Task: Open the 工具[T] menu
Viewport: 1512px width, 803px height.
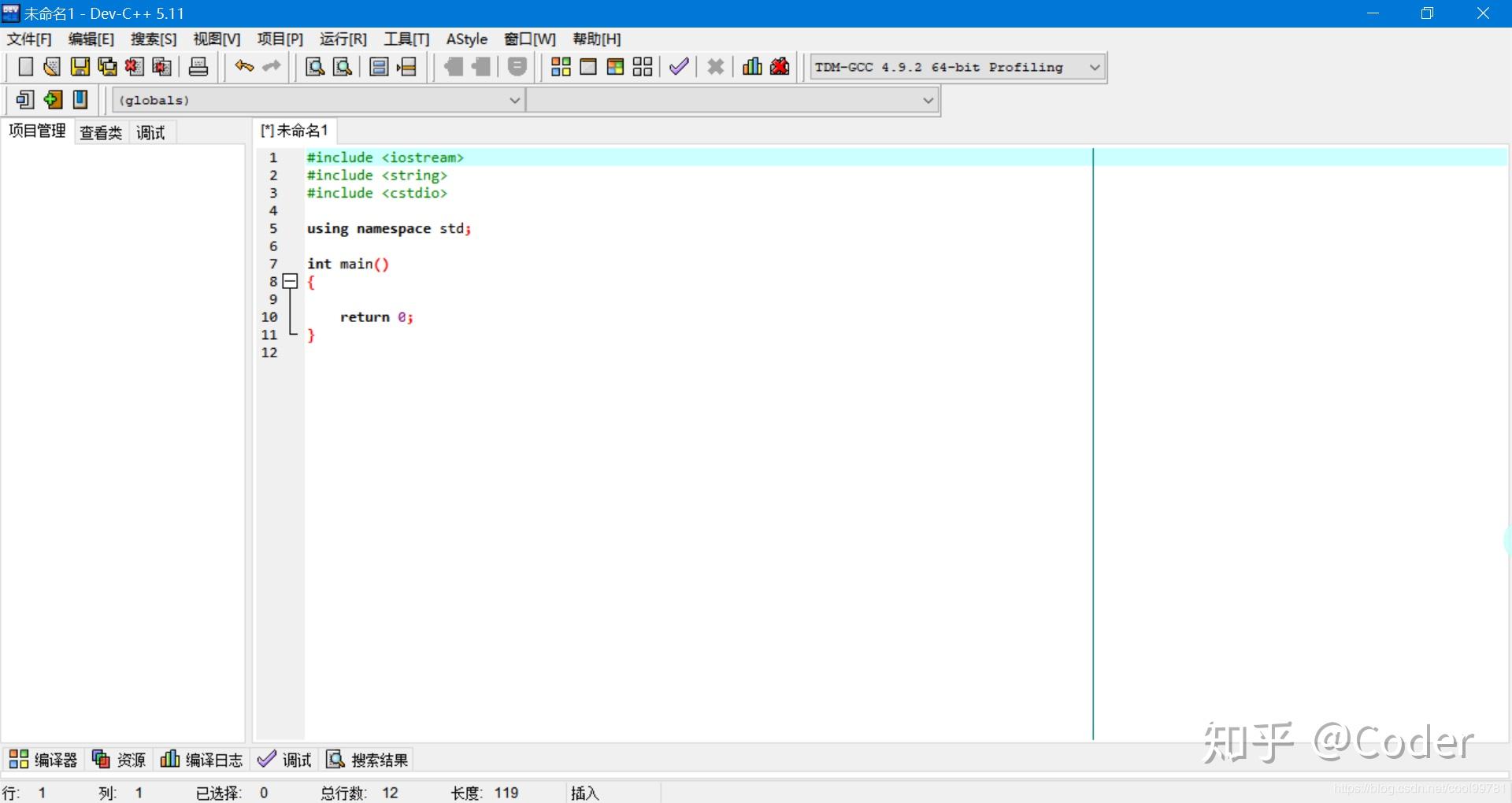Action: click(x=406, y=39)
